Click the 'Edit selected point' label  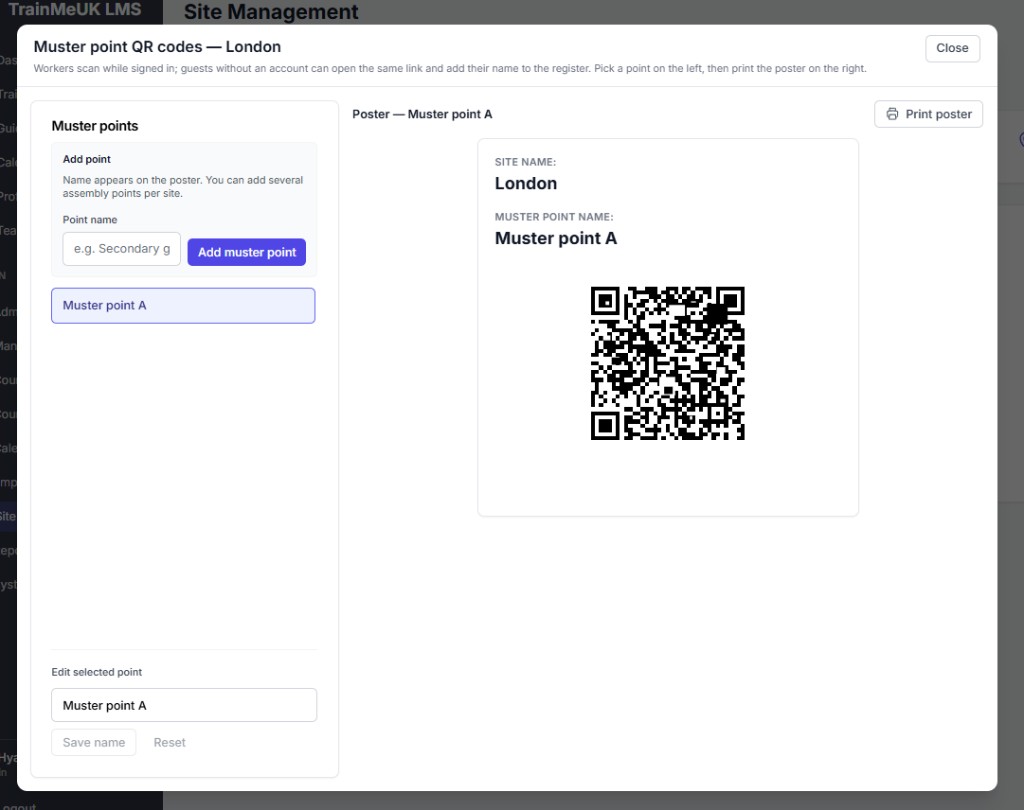(x=97, y=672)
